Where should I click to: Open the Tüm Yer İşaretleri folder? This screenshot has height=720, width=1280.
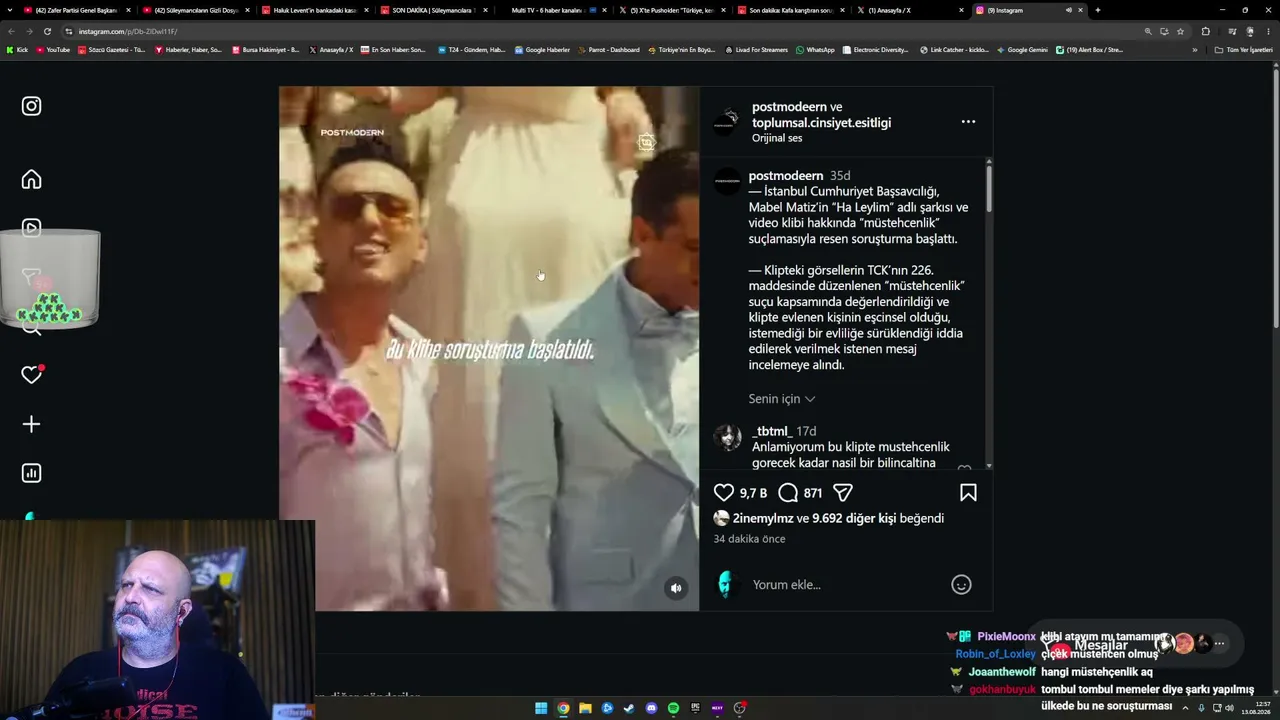click(x=1244, y=50)
